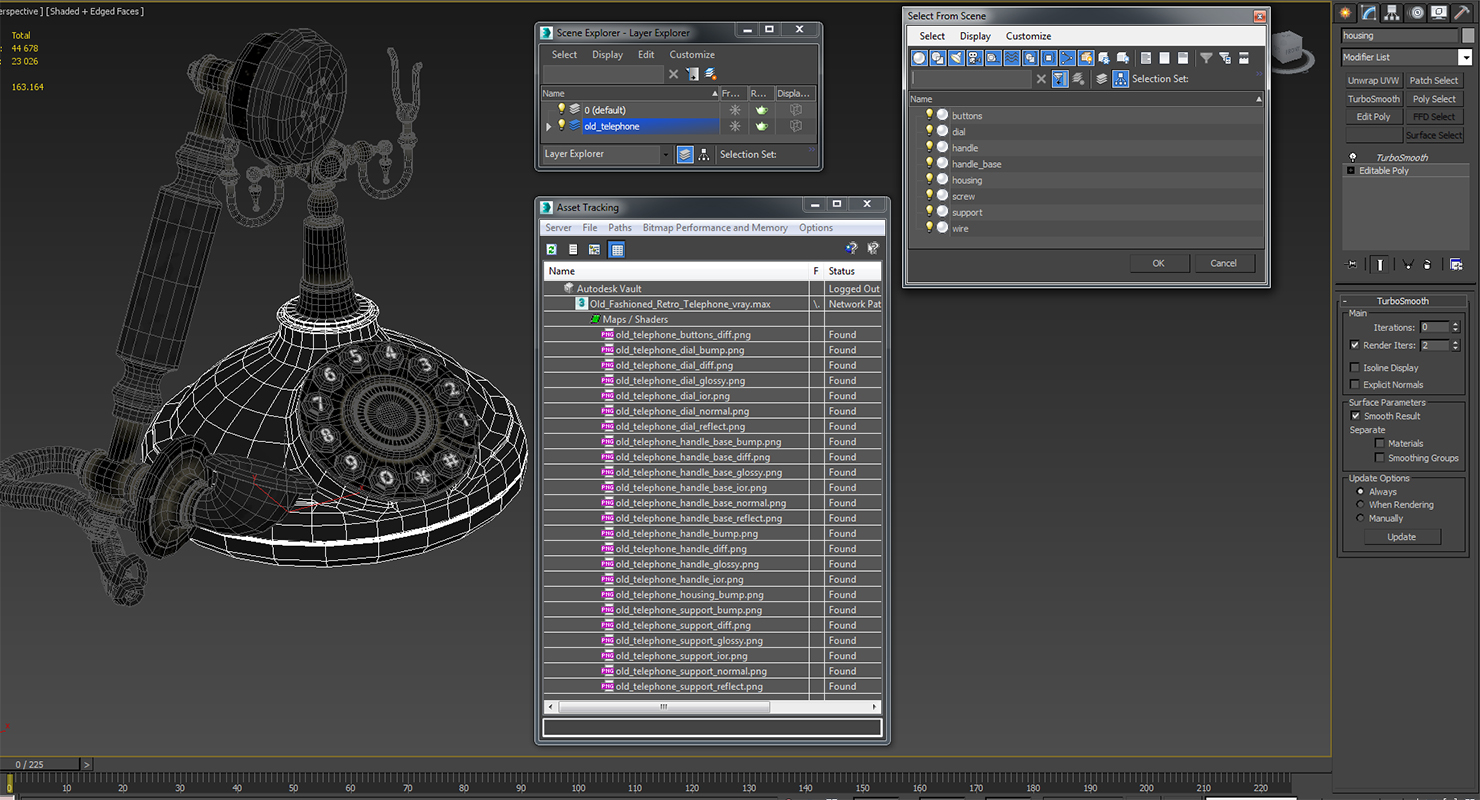The height and width of the screenshot is (800, 1480).
Task: Click Refresh icon in Asset Tracking toolbar
Action: pyautogui.click(x=552, y=250)
